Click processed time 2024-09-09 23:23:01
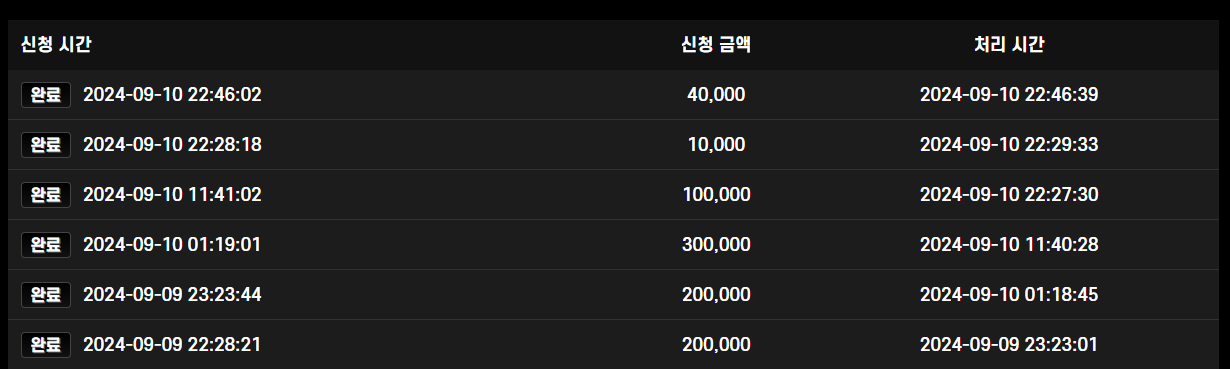Screen dimensions: 1230x369 pos(1009,345)
